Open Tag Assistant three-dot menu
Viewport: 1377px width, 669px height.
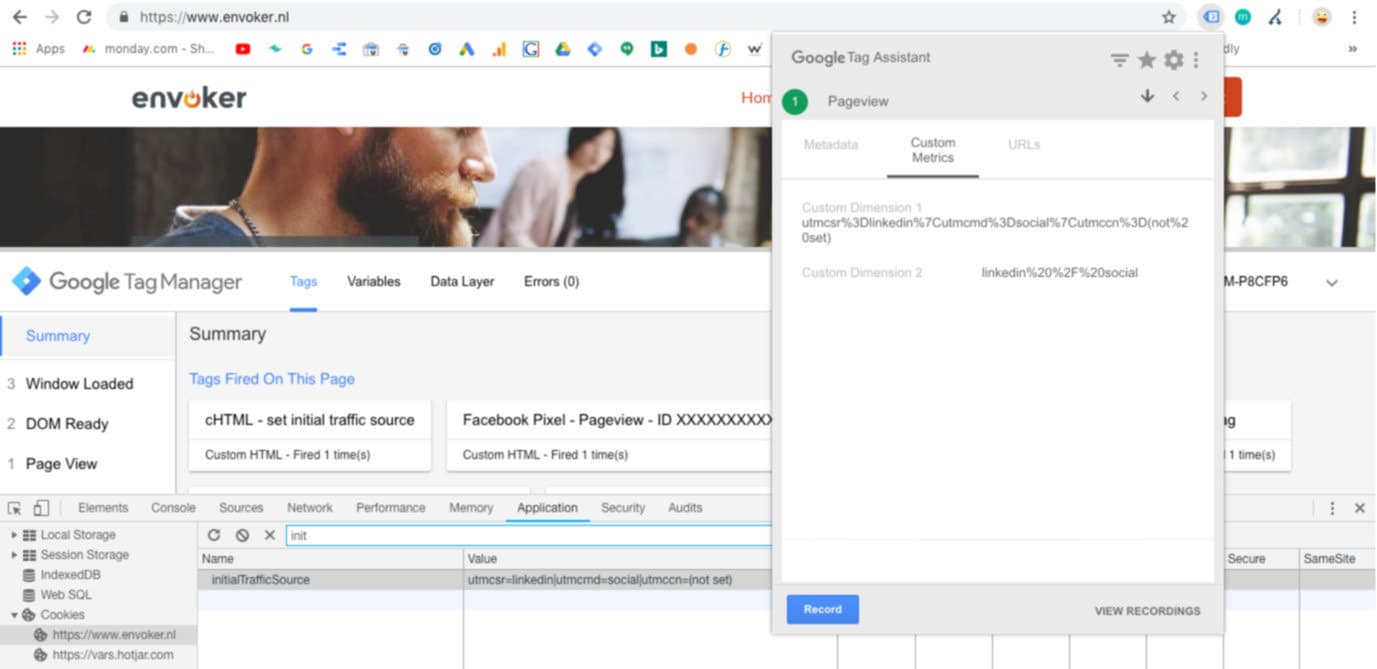pos(1196,61)
